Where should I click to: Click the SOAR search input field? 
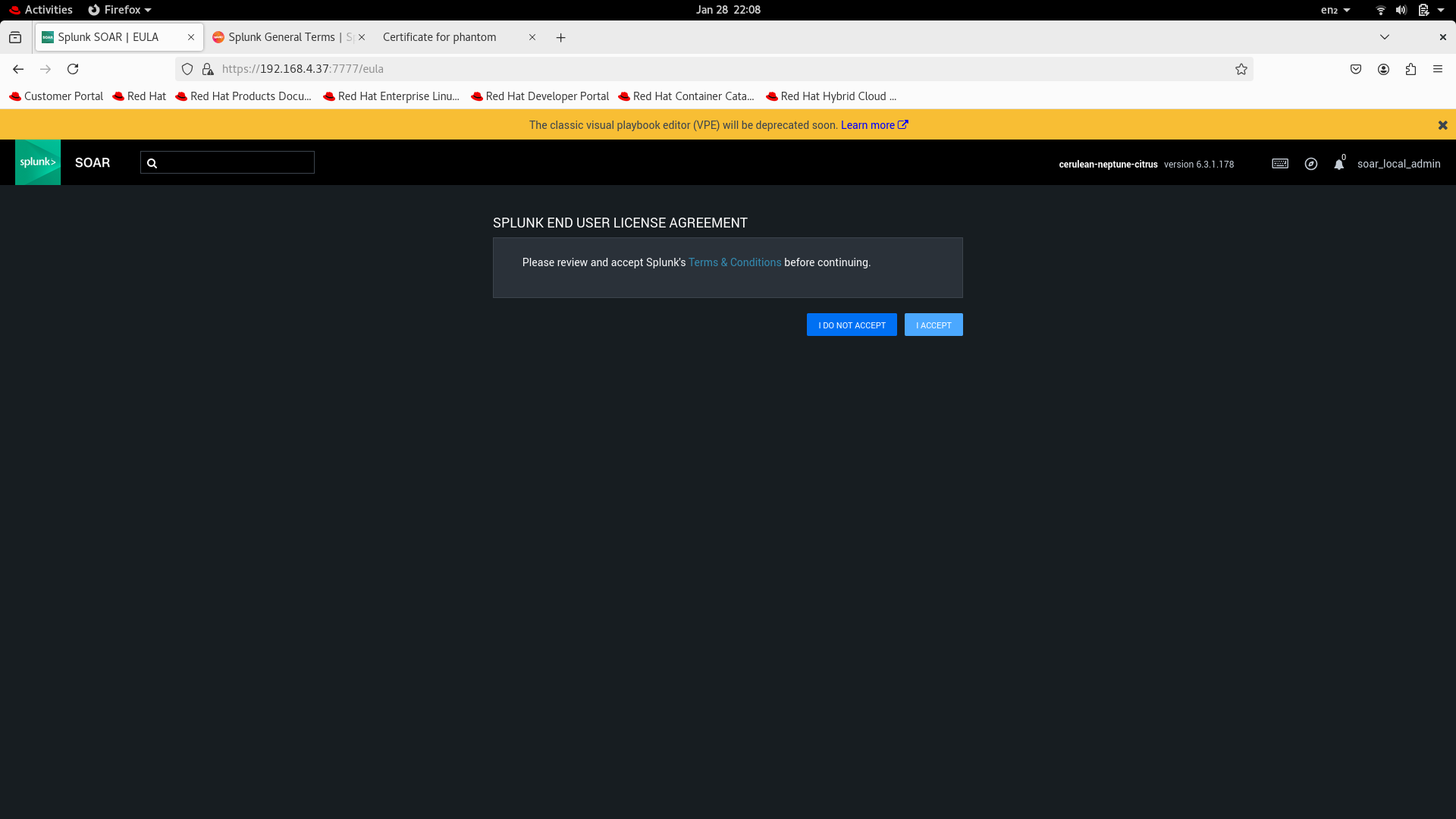pyautogui.click(x=235, y=162)
